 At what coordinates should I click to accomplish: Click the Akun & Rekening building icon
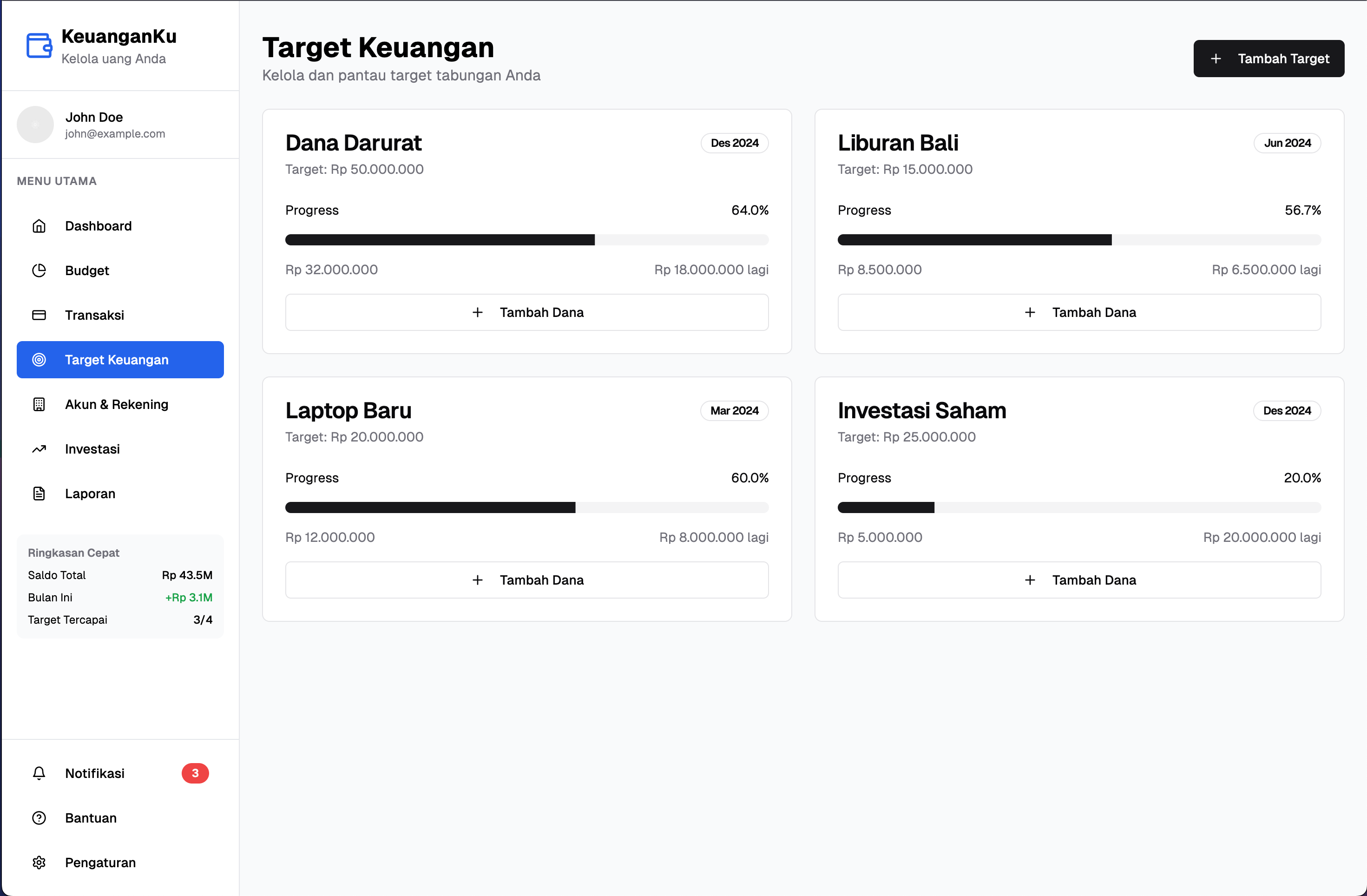[x=39, y=404]
